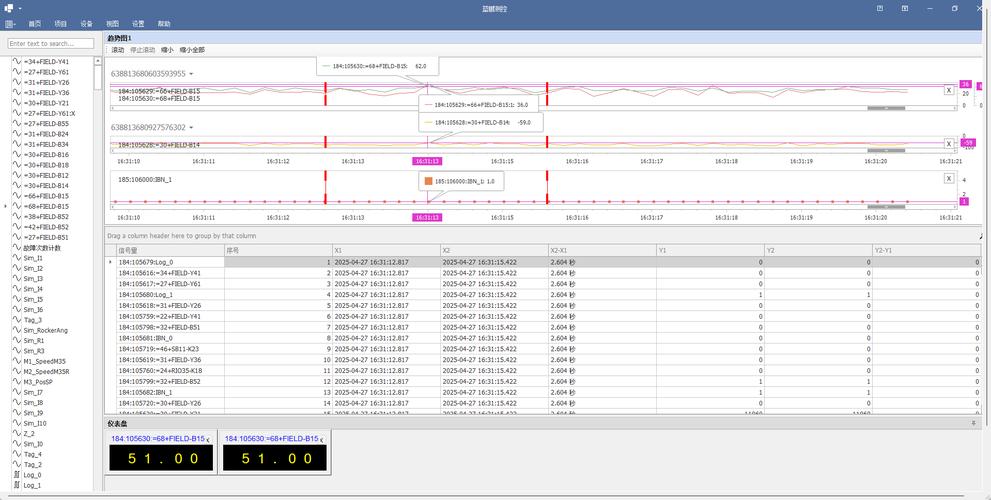Select the 趋势图1 tab header
991x500 pixels.
click(x=119, y=39)
